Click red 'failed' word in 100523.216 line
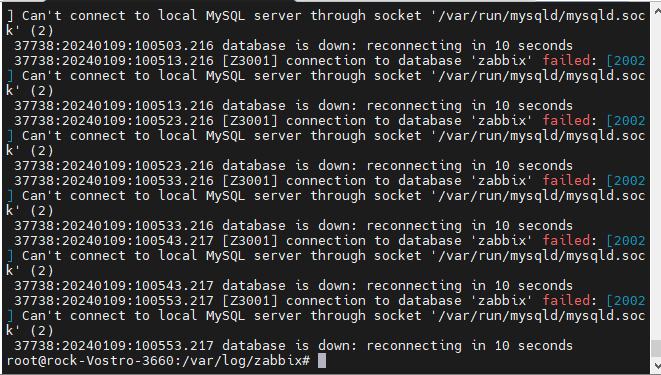The width and height of the screenshot is (661, 375). [566, 121]
